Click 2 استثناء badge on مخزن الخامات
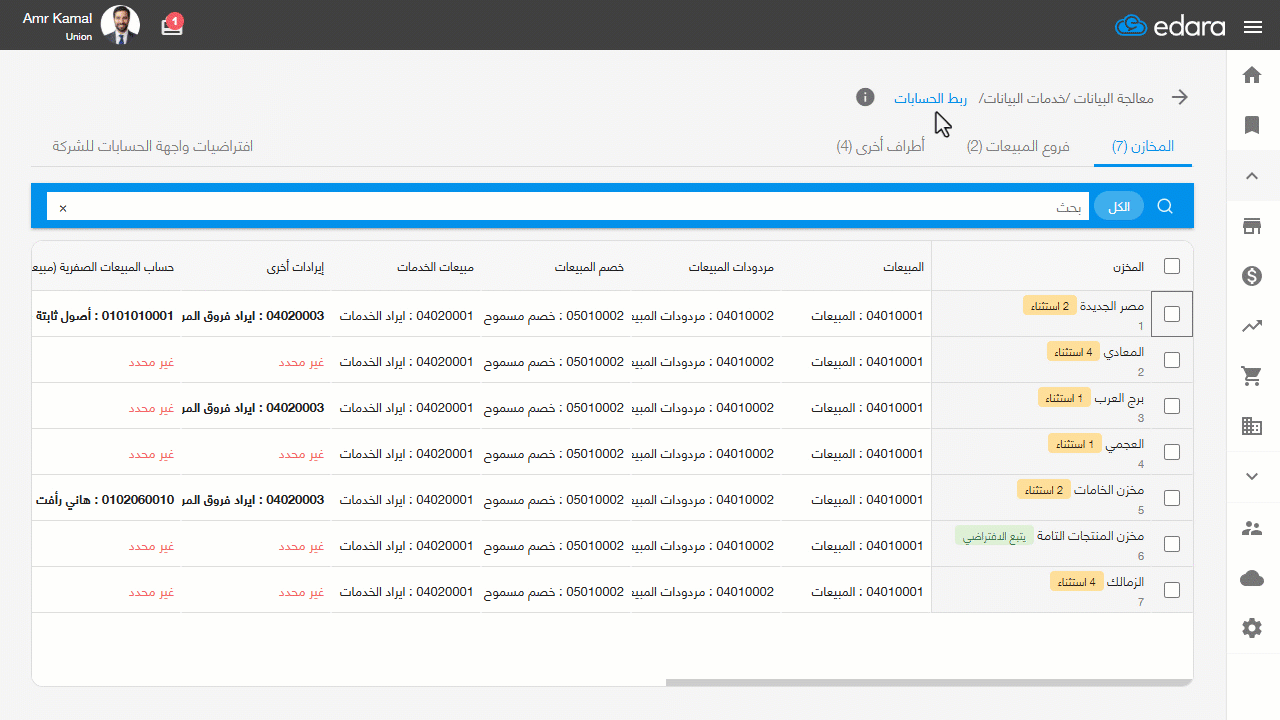 point(1044,490)
